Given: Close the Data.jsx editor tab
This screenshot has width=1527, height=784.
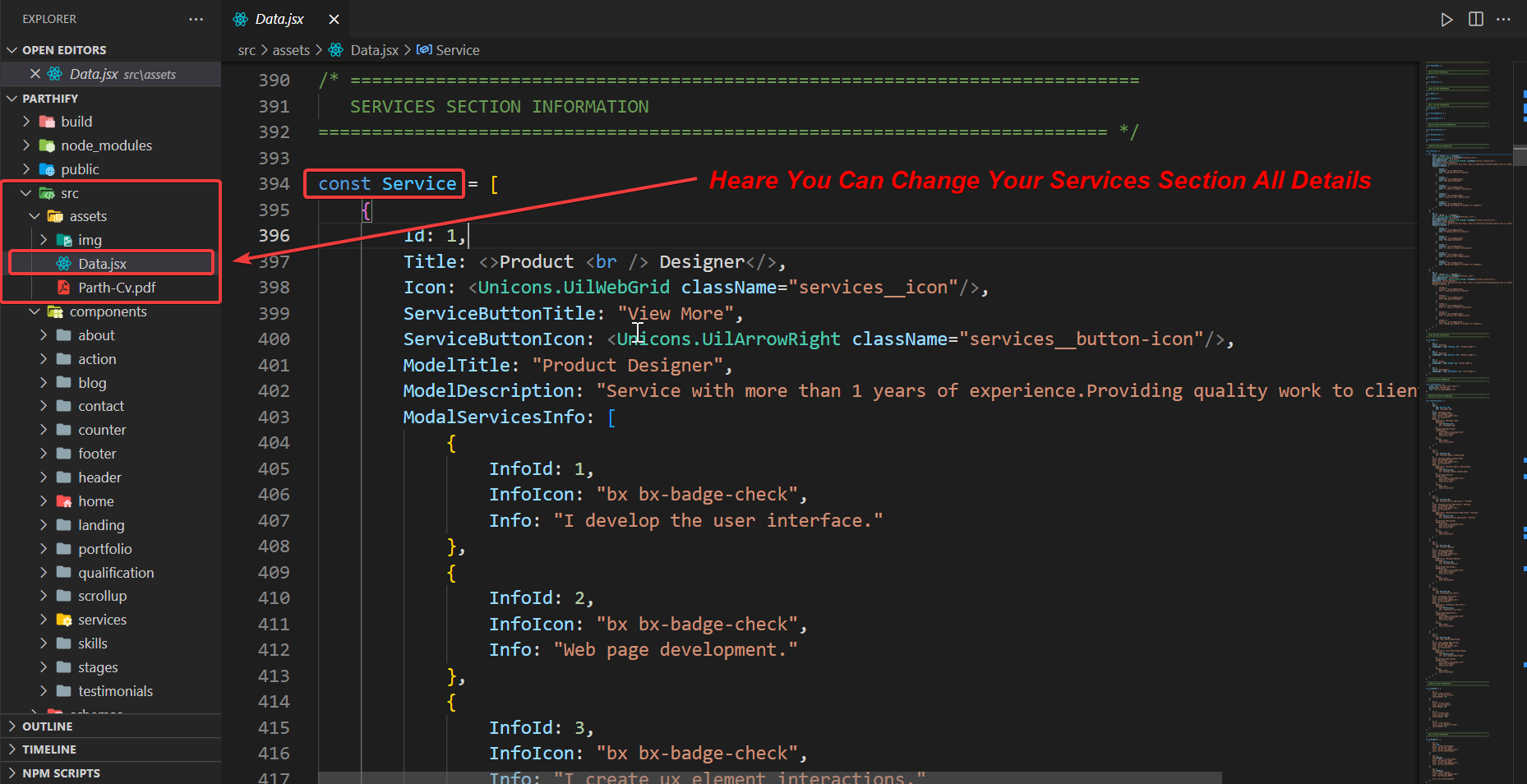Looking at the screenshot, I should (x=334, y=19).
